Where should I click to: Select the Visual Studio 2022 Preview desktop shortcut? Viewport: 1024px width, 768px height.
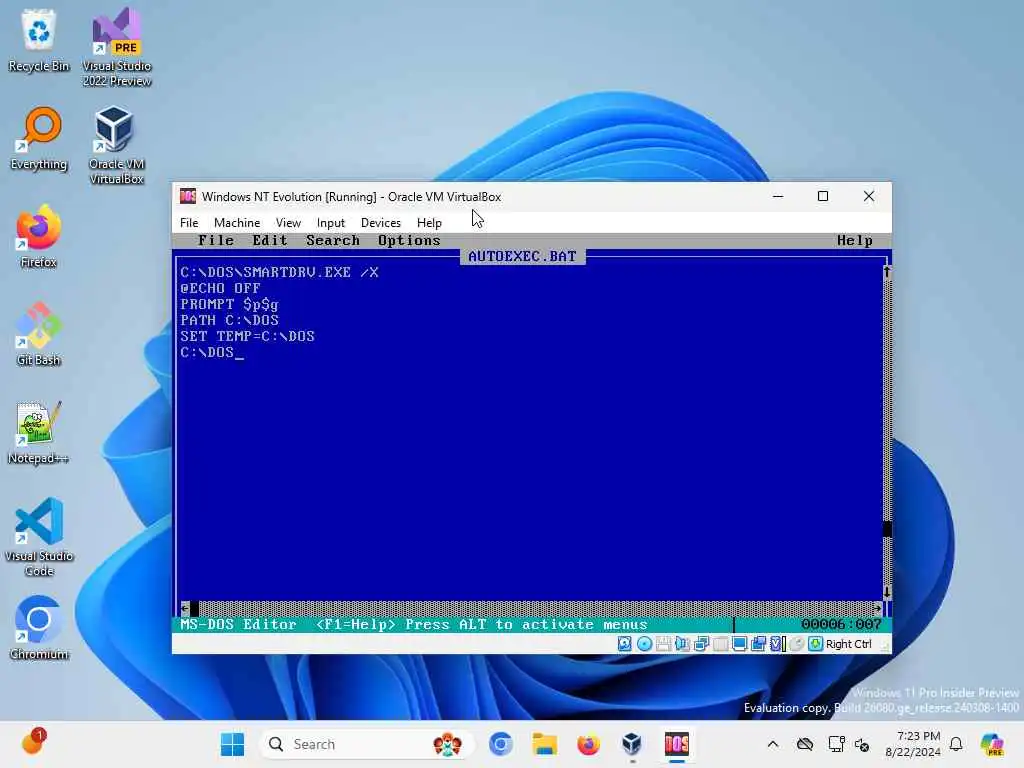117,47
